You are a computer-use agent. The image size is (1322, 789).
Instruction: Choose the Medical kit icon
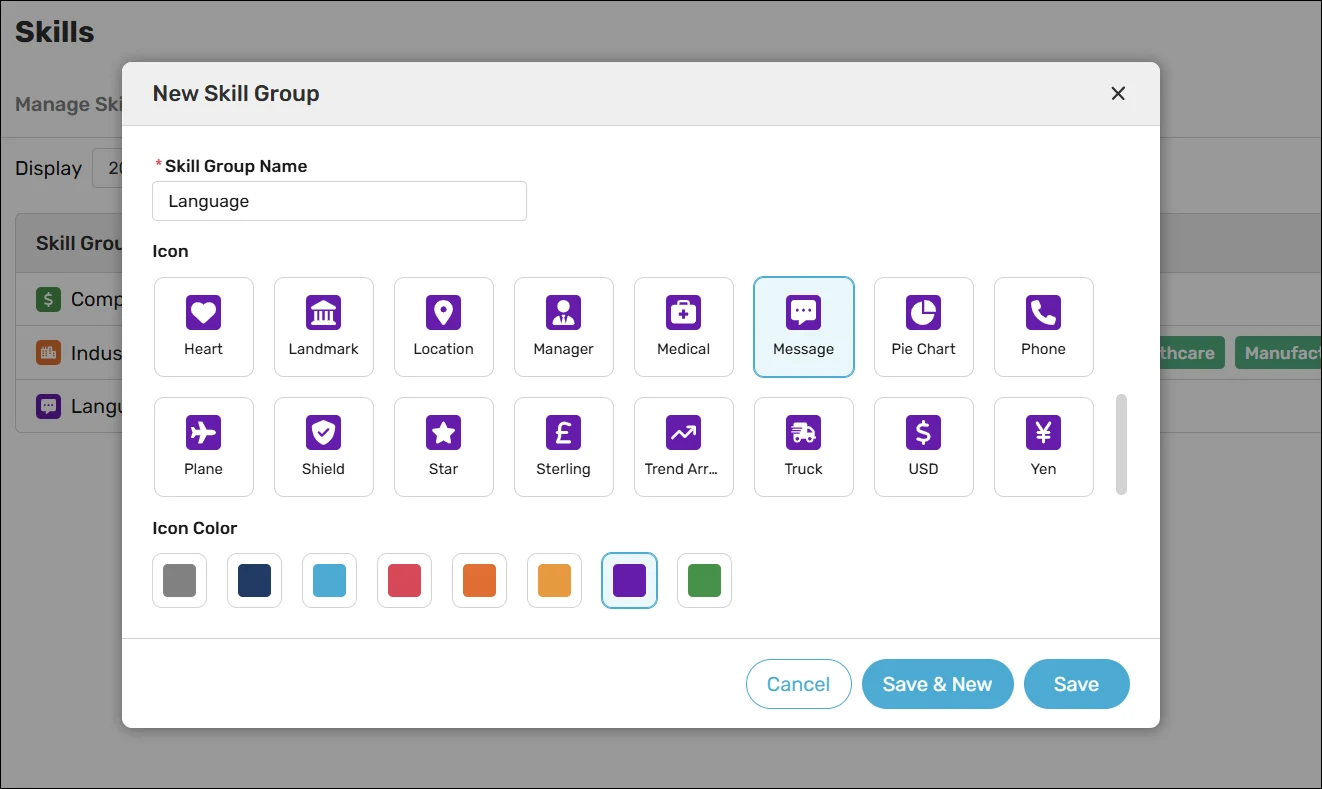pyautogui.click(x=684, y=327)
